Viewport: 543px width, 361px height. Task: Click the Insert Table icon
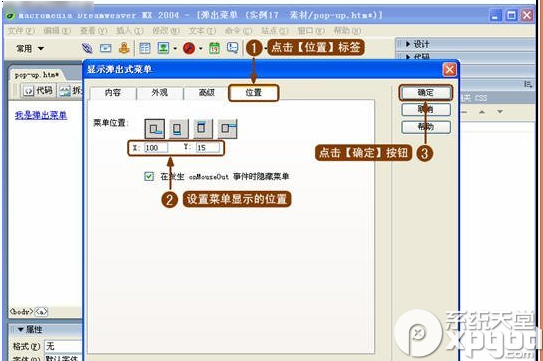tap(144, 48)
